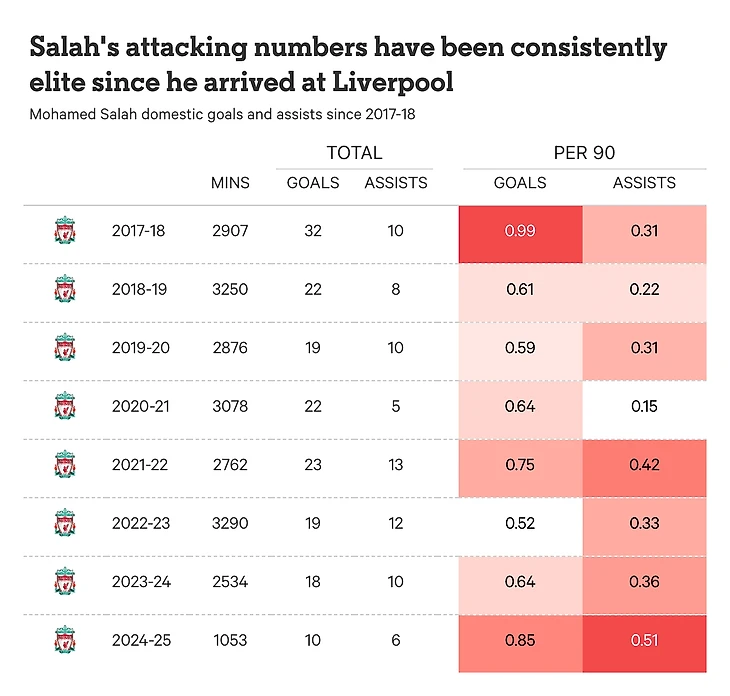Select the chart headline about Salah
The image size is (730, 696).
pyautogui.click(x=348, y=65)
